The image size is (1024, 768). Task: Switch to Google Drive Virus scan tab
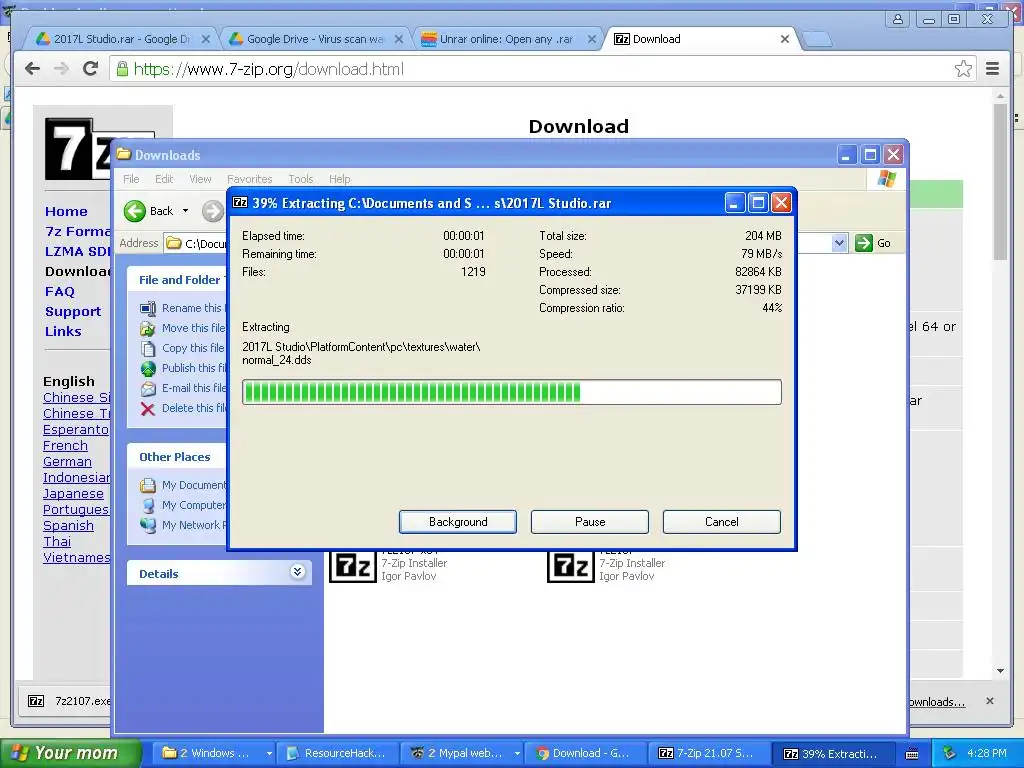tap(315, 39)
